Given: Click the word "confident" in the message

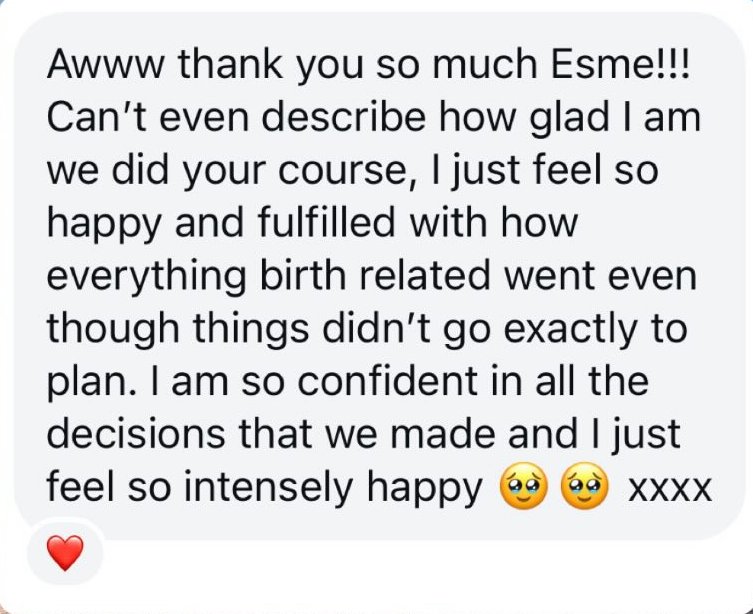Looking at the screenshot, I should (328, 383).
